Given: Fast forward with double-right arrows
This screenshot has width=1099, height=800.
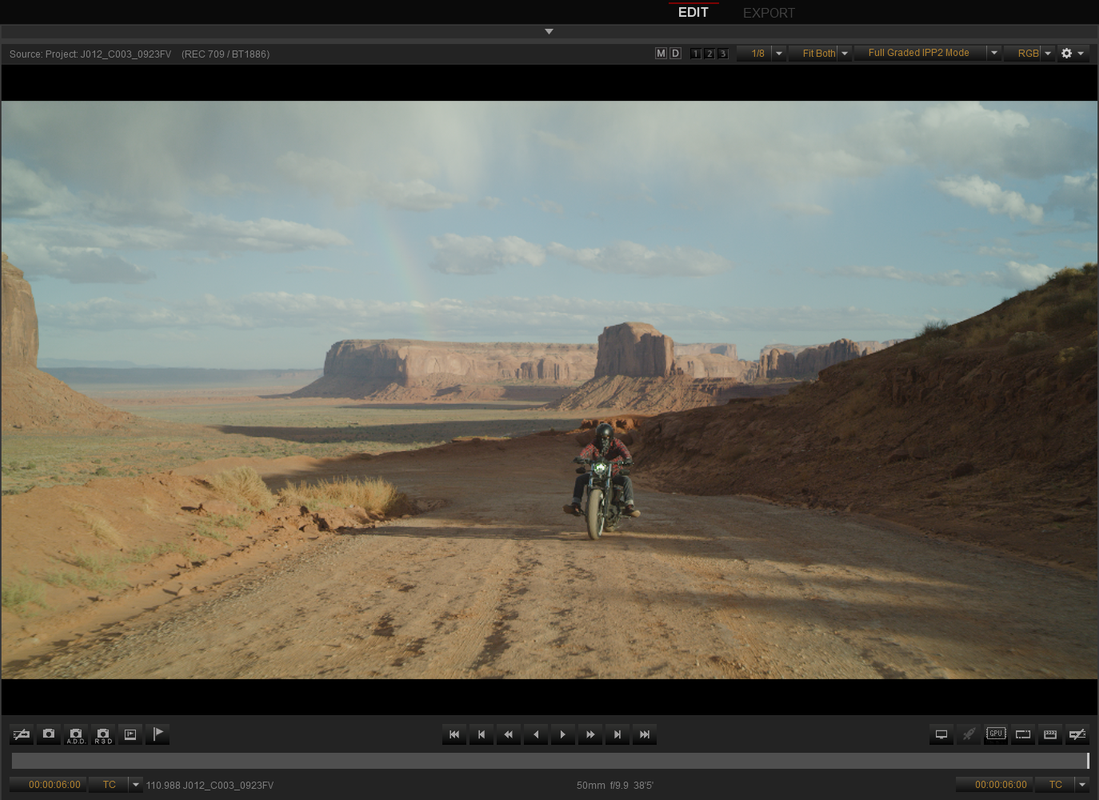Looking at the screenshot, I should tap(590, 734).
